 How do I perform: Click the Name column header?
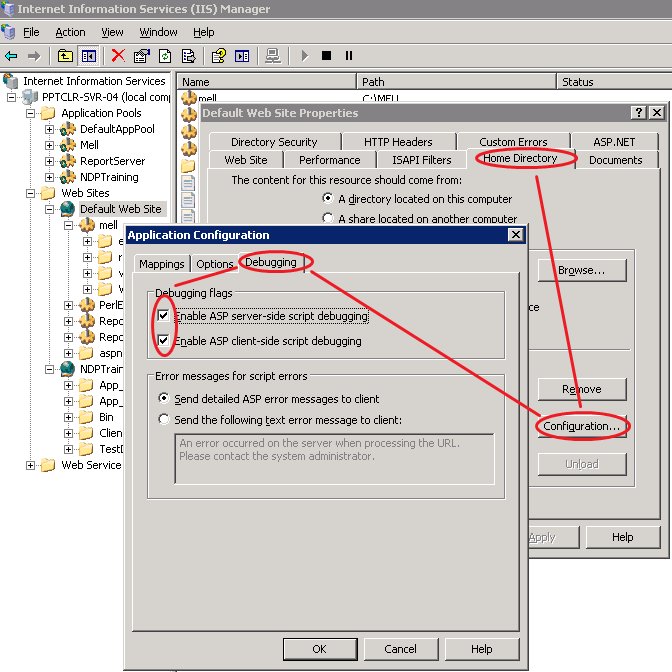[x=267, y=82]
